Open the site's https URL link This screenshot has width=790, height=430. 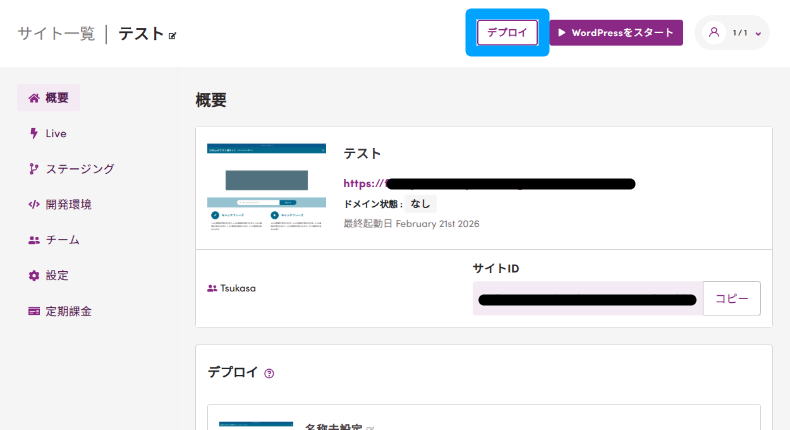pos(489,183)
